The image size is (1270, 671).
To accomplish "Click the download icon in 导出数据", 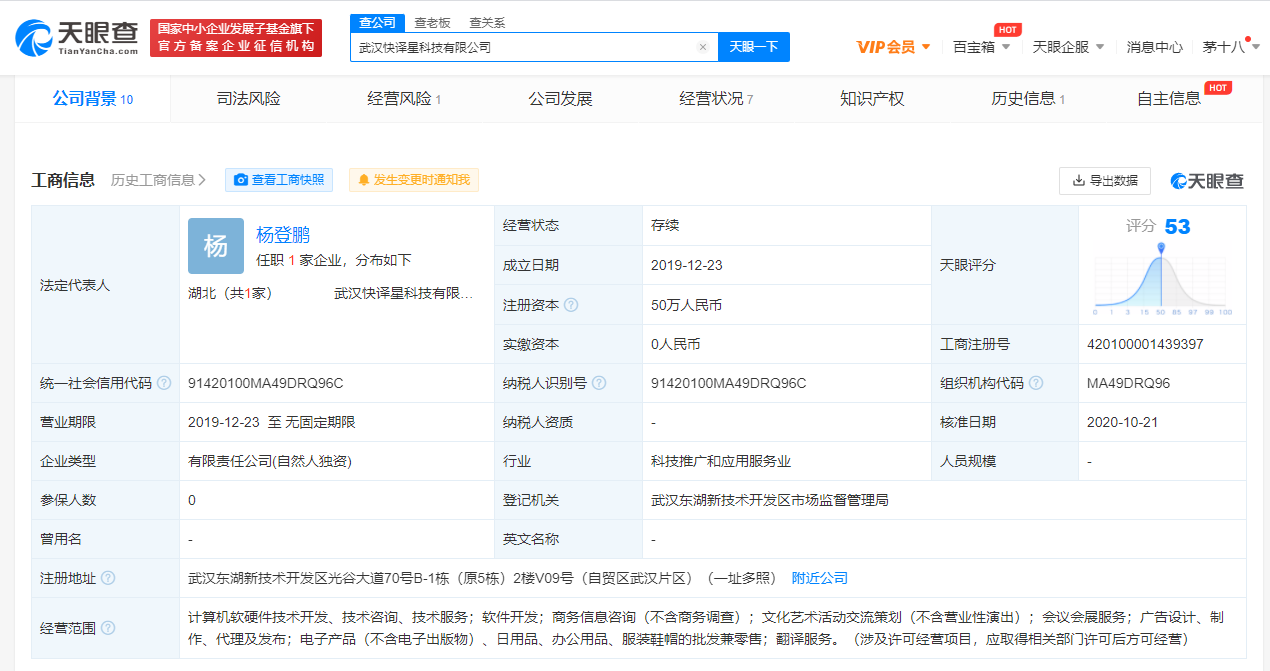I will click(1079, 181).
